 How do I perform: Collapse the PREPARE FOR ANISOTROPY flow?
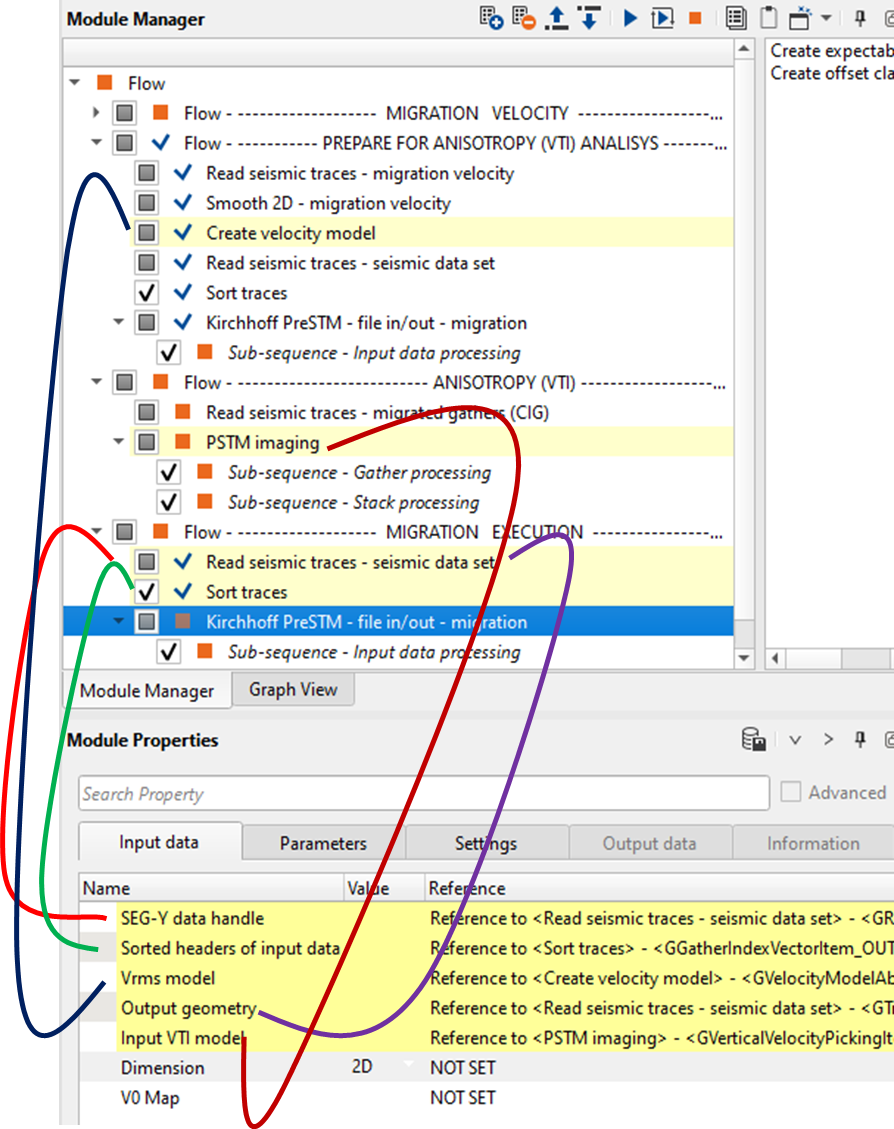(96, 143)
